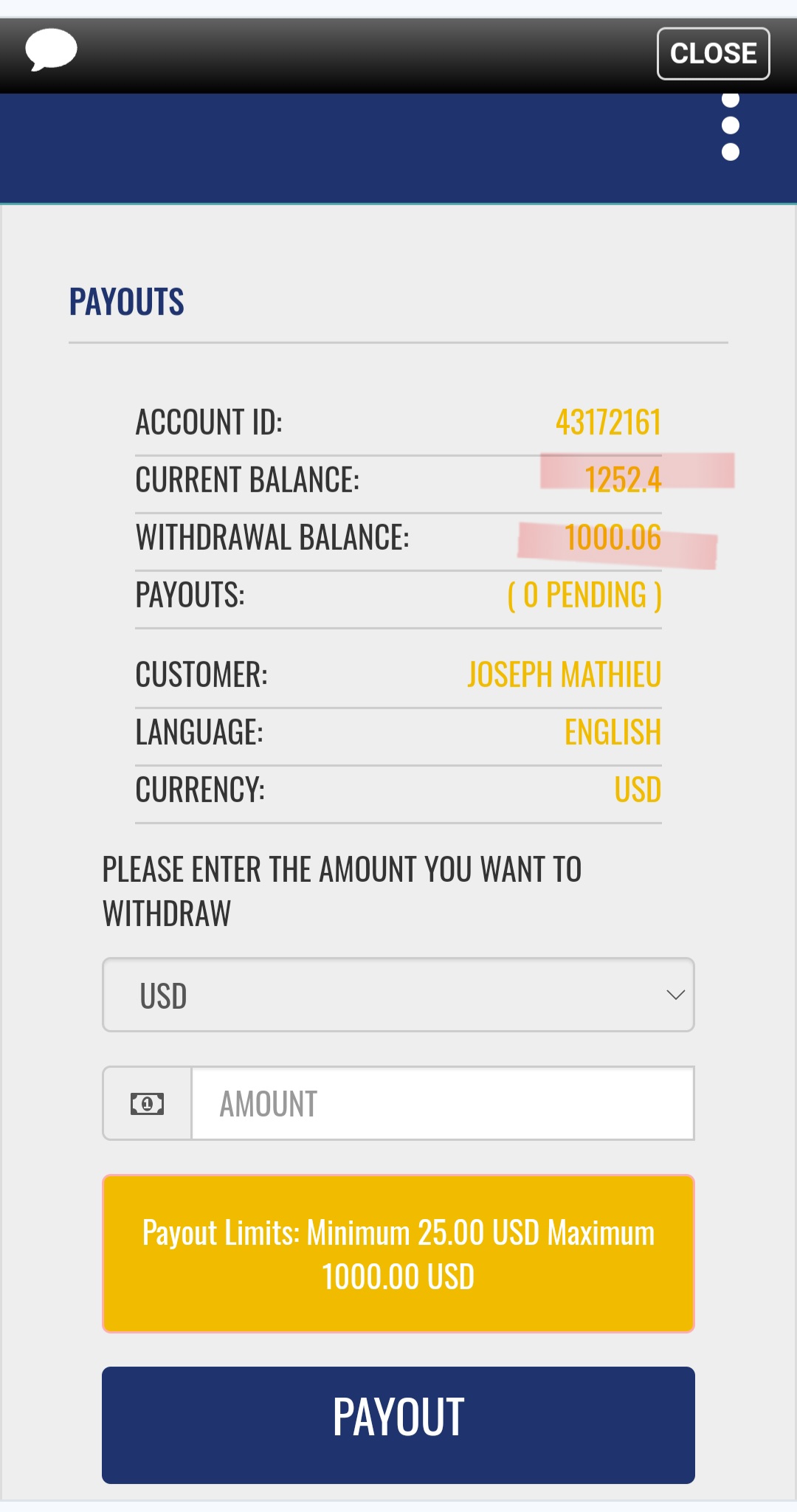Click the banknote icon beside Amount
Viewport: 797px width, 1512px height.
pos(148,1104)
